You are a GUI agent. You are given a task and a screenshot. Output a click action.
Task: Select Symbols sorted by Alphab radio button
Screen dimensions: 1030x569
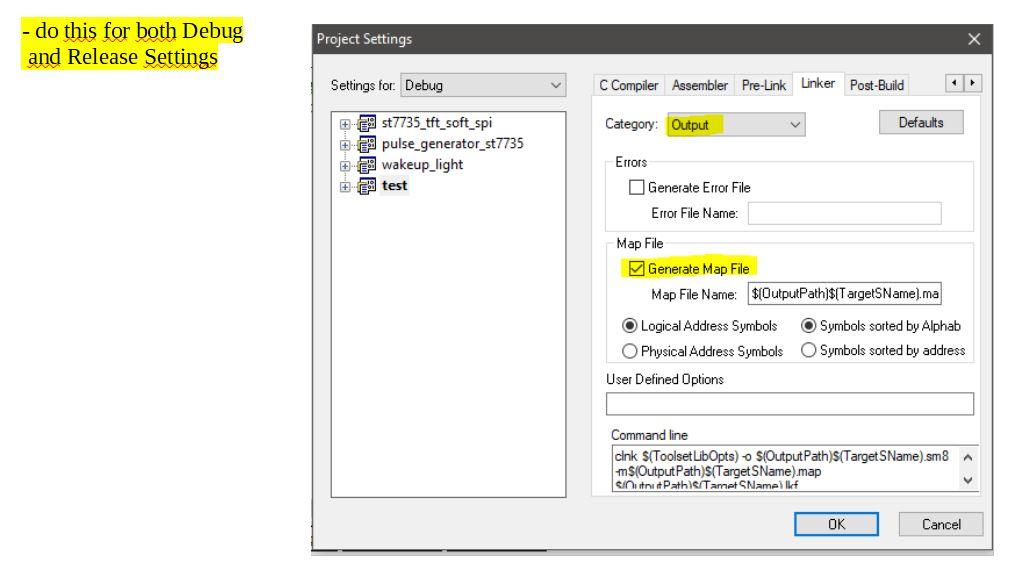(x=809, y=326)
